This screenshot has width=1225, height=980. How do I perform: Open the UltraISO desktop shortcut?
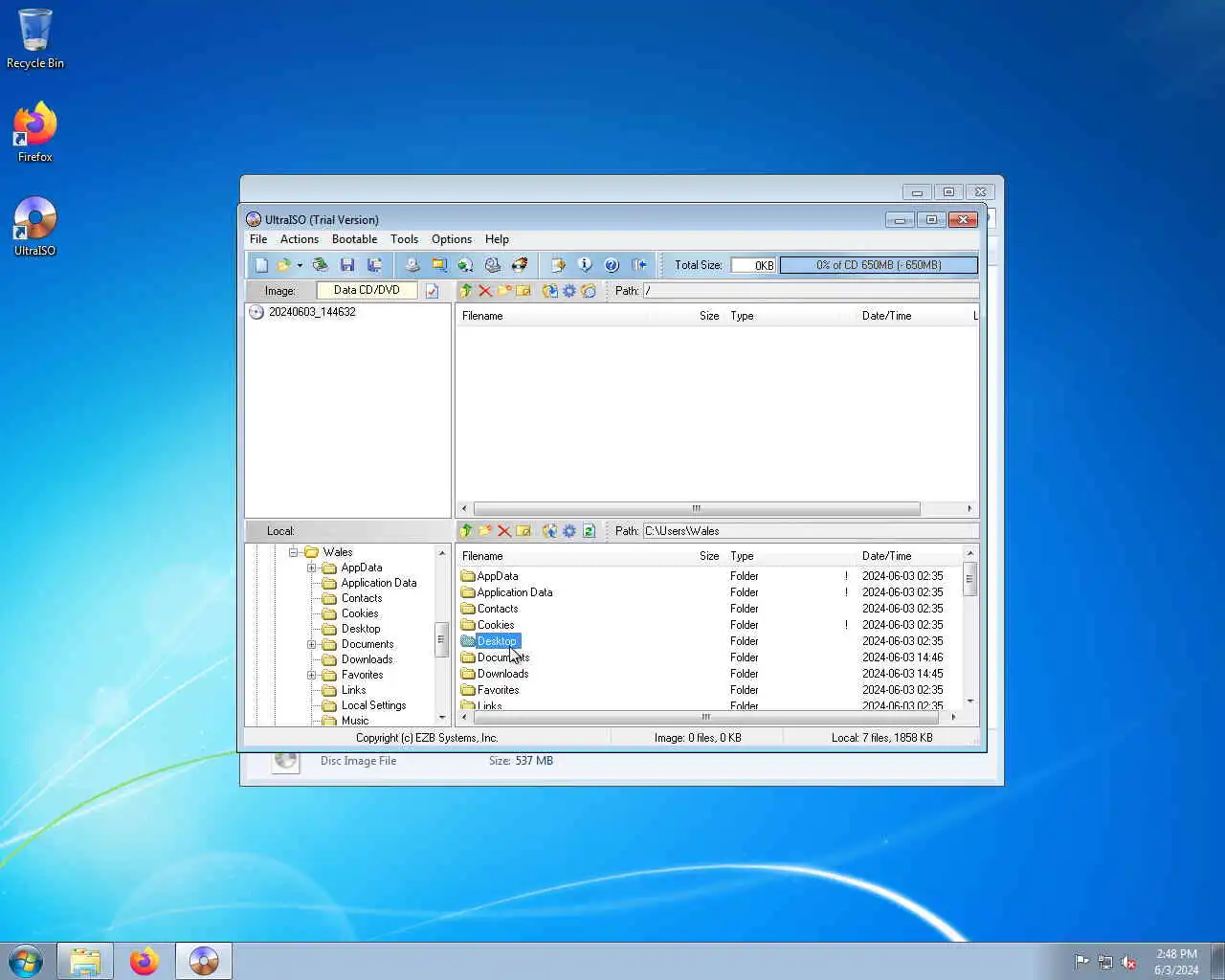[34, 227]
